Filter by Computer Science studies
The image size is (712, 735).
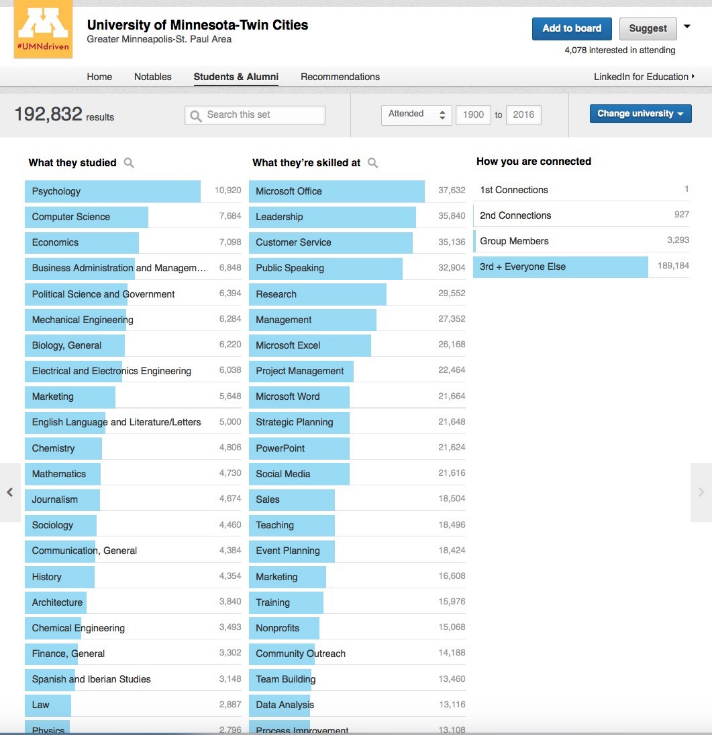pyautogui.click(x=133, y=217)
